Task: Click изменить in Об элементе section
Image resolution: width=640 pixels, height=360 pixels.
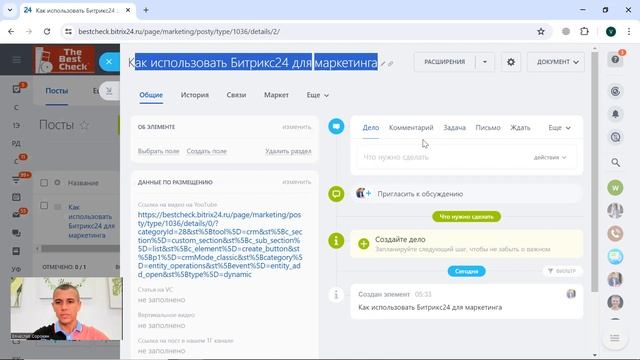Action: pos(297,127)
